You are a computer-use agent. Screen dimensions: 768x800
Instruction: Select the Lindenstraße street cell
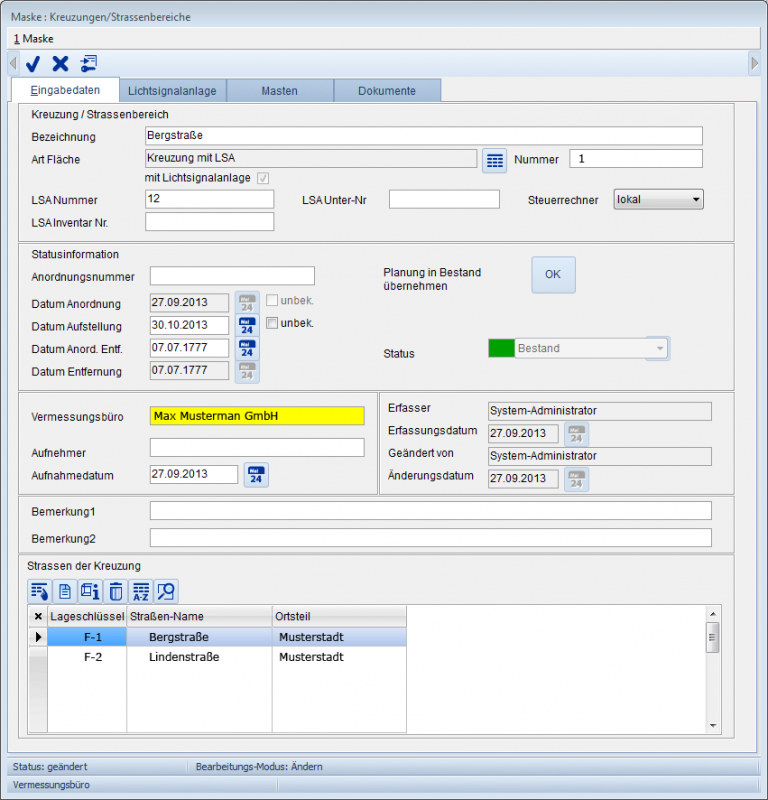coord(200,657)
